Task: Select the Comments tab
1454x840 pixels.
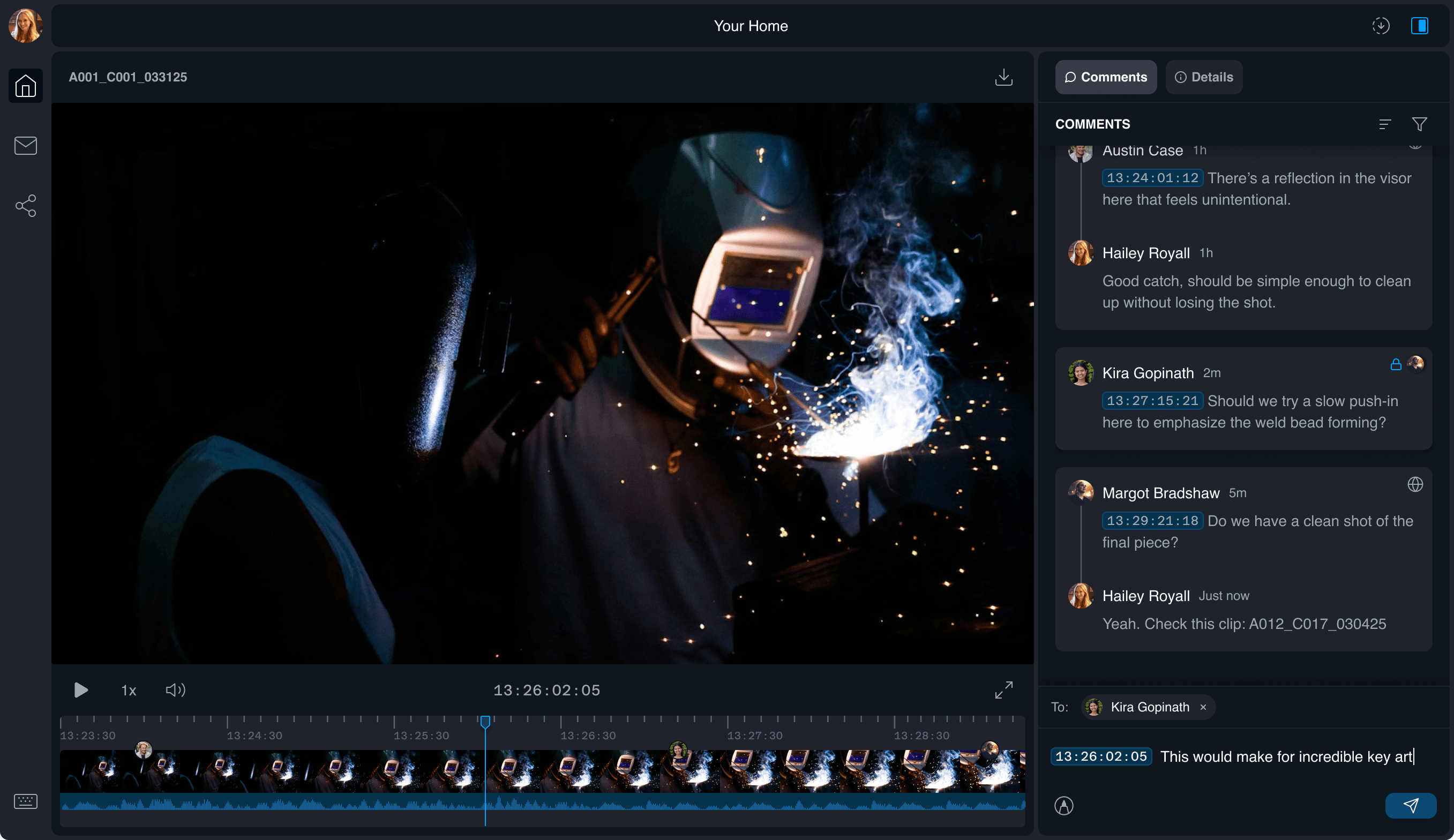Action: [1105, 77]
